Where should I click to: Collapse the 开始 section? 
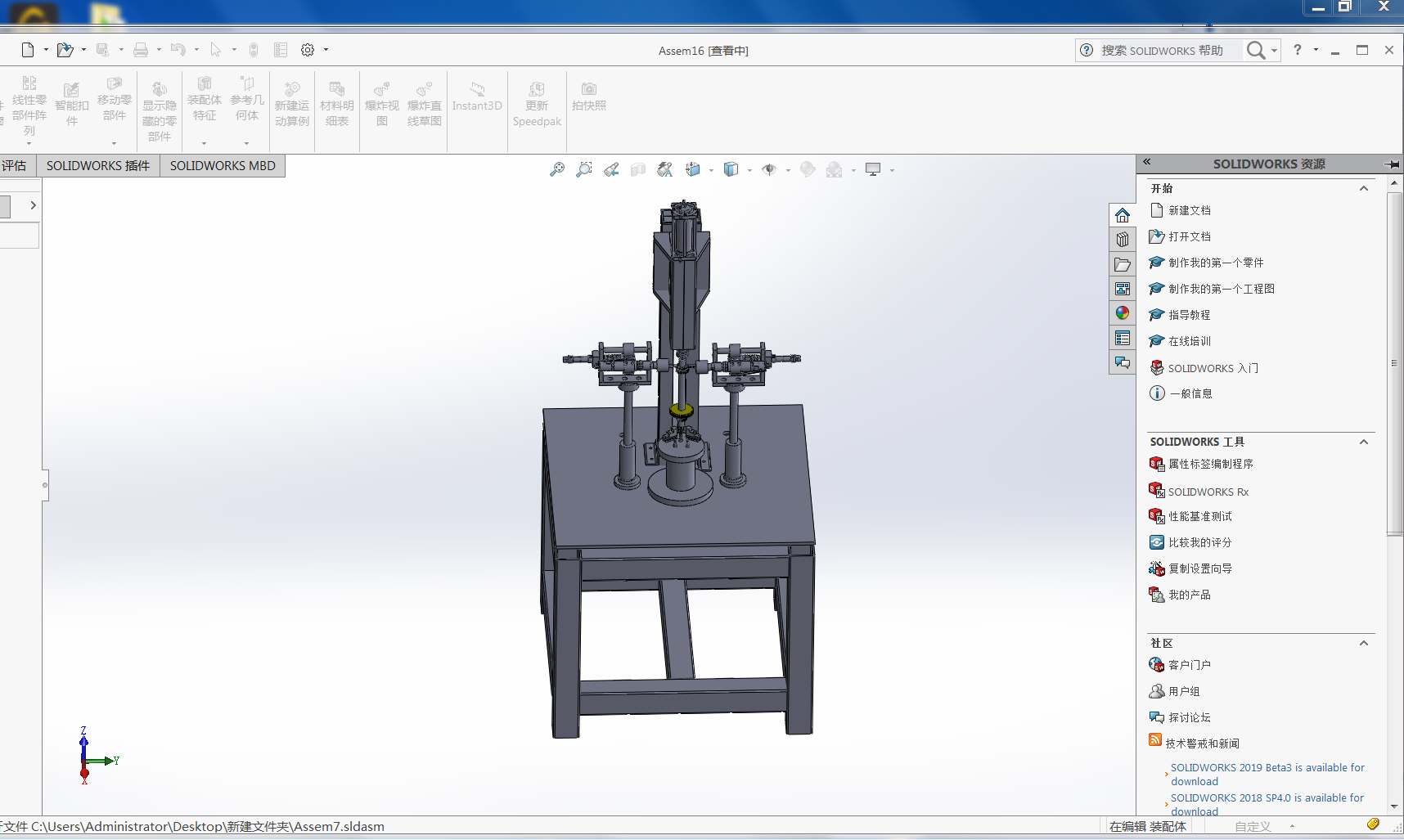1364,188
